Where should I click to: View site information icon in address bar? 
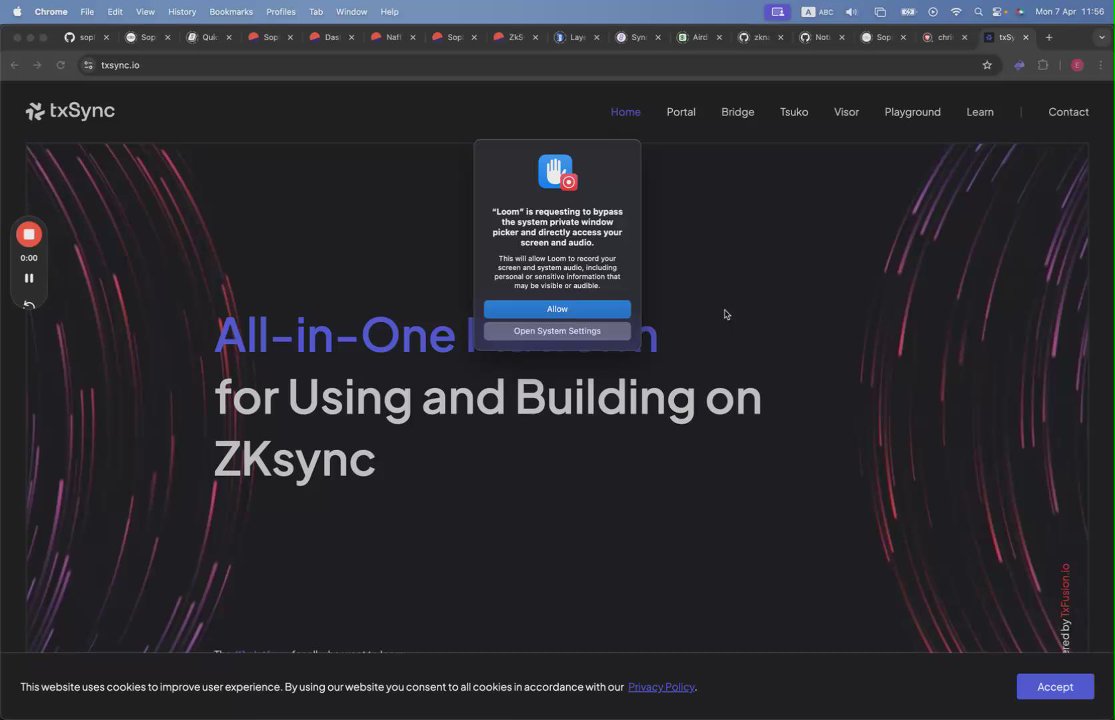pyautogui.click(x=88, y=65)
